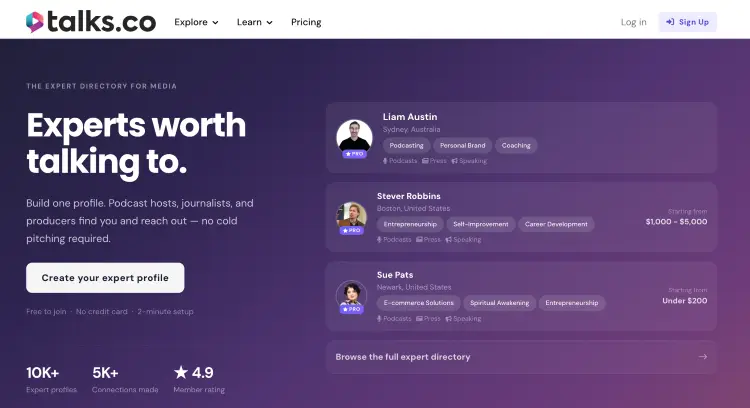750x408 pixels.
Task: Click the Create your expert profile button
Action: [105, 278]
